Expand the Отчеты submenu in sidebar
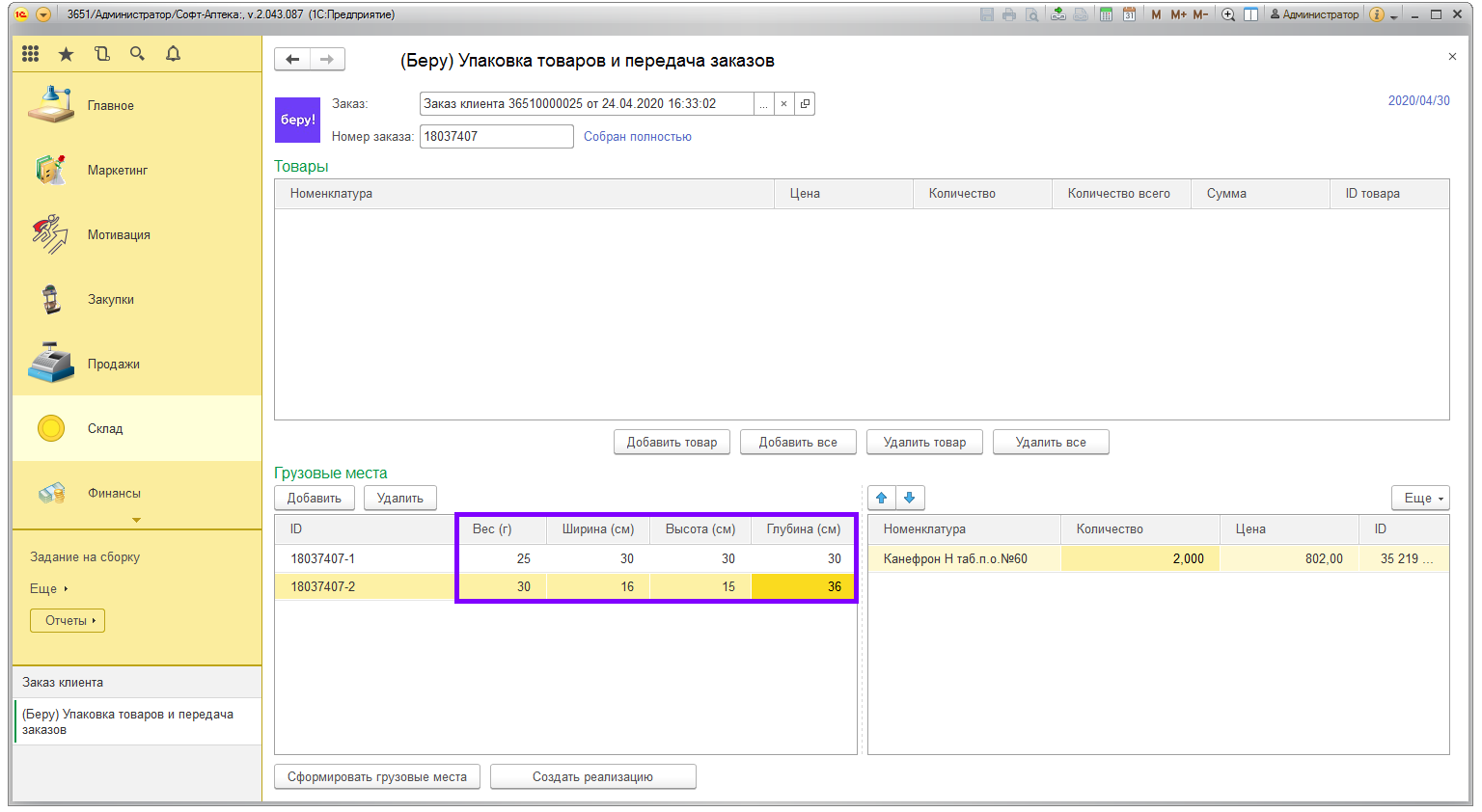Screen dimensions: 1482x812 (67, 620)
